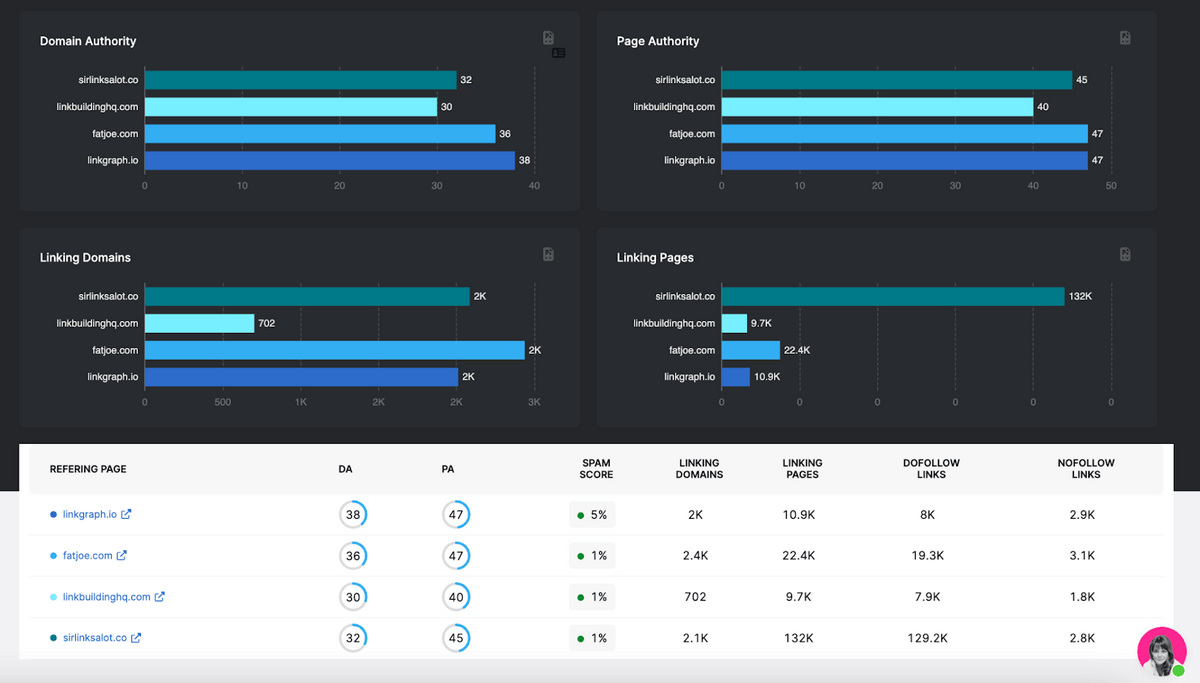Click export icon on Page Authority chart

(x=1126, y=38)
